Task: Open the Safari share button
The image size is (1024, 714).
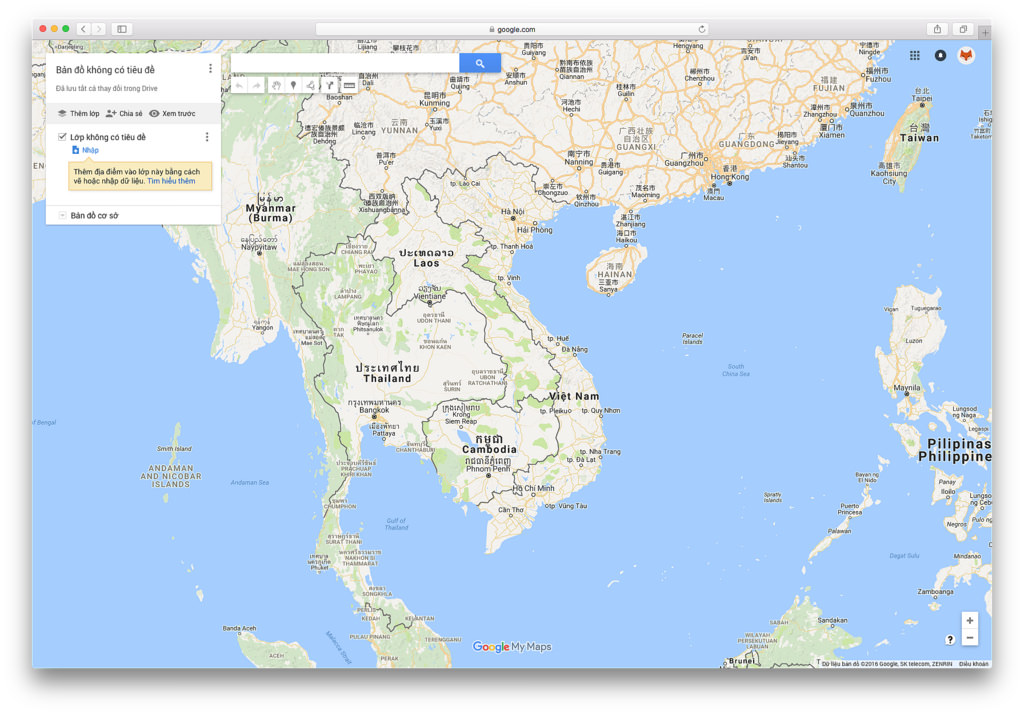Action: [x=937, y=29]
